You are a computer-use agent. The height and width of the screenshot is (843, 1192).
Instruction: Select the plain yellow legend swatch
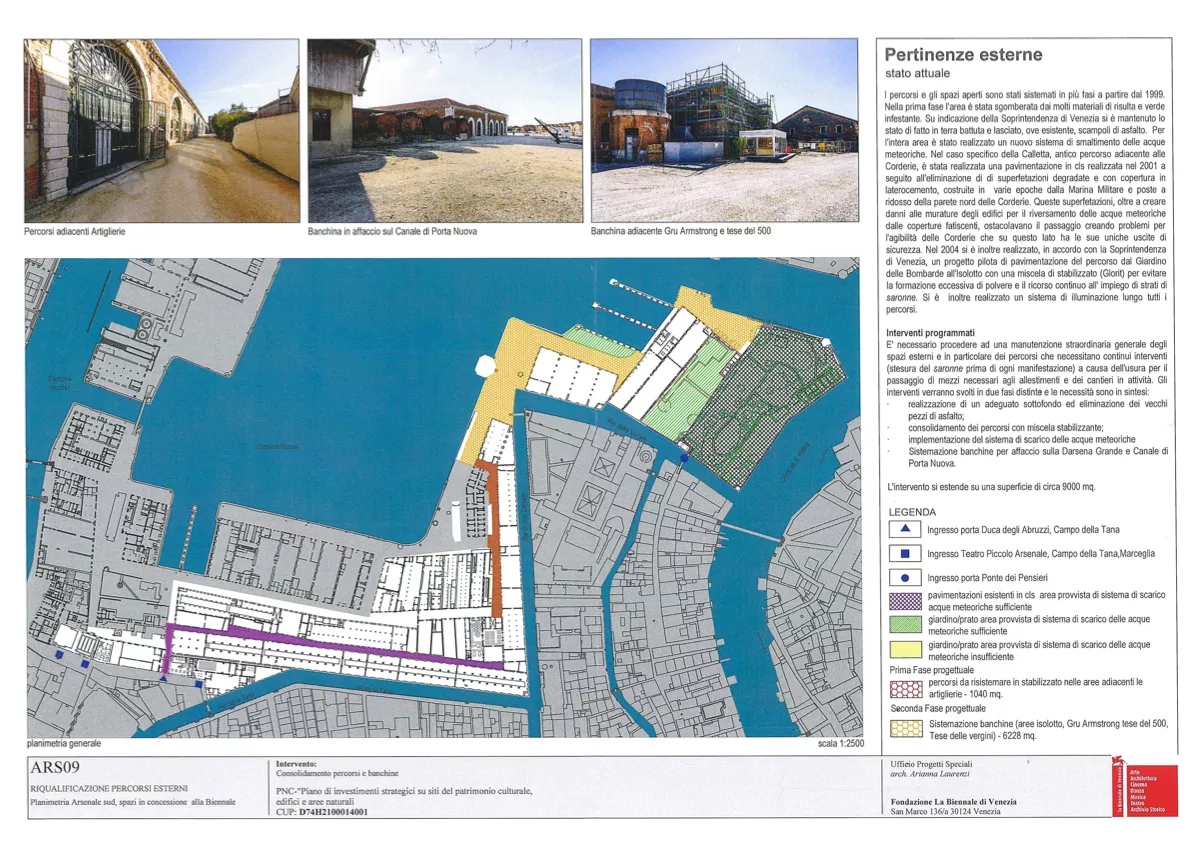[x=905, y=650]
